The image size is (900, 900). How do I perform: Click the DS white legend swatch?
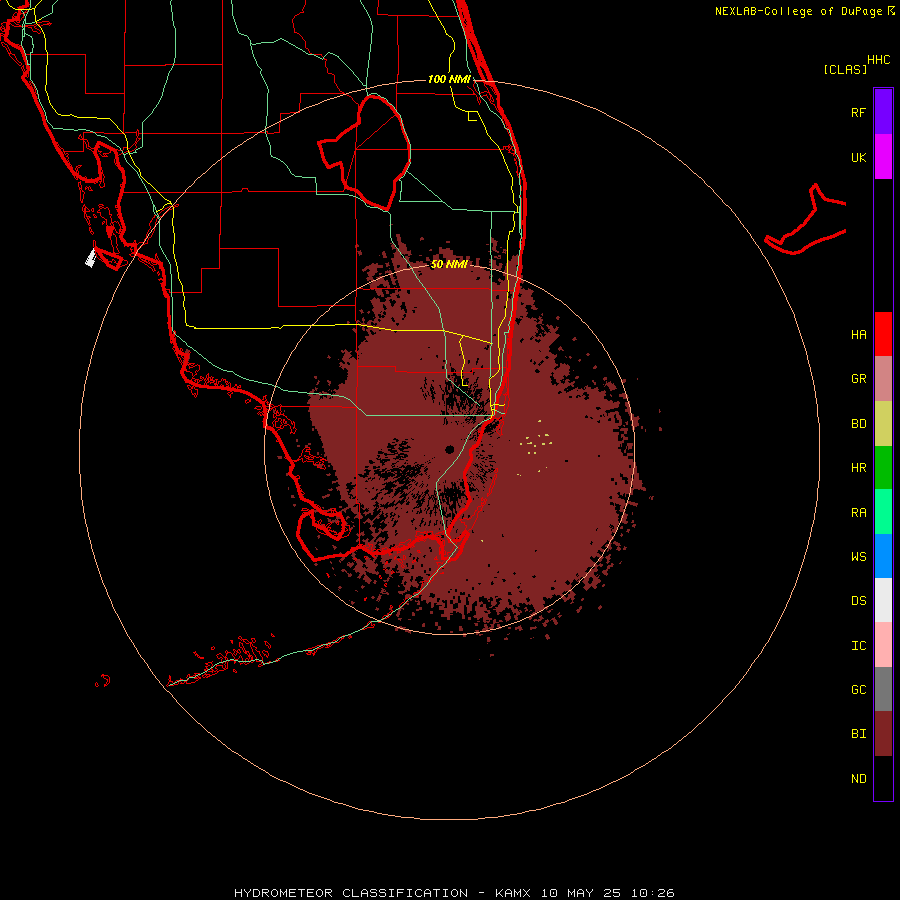pos(883,600)
